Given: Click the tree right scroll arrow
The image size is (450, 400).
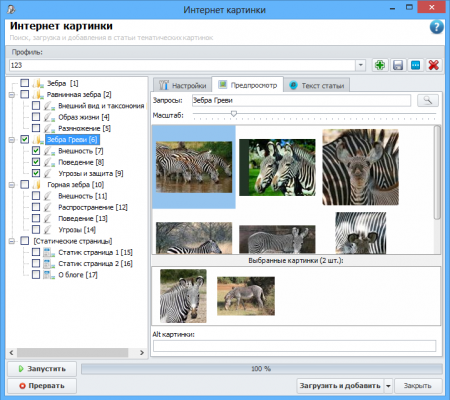Looking at the screenshot, I should point(142,352).
